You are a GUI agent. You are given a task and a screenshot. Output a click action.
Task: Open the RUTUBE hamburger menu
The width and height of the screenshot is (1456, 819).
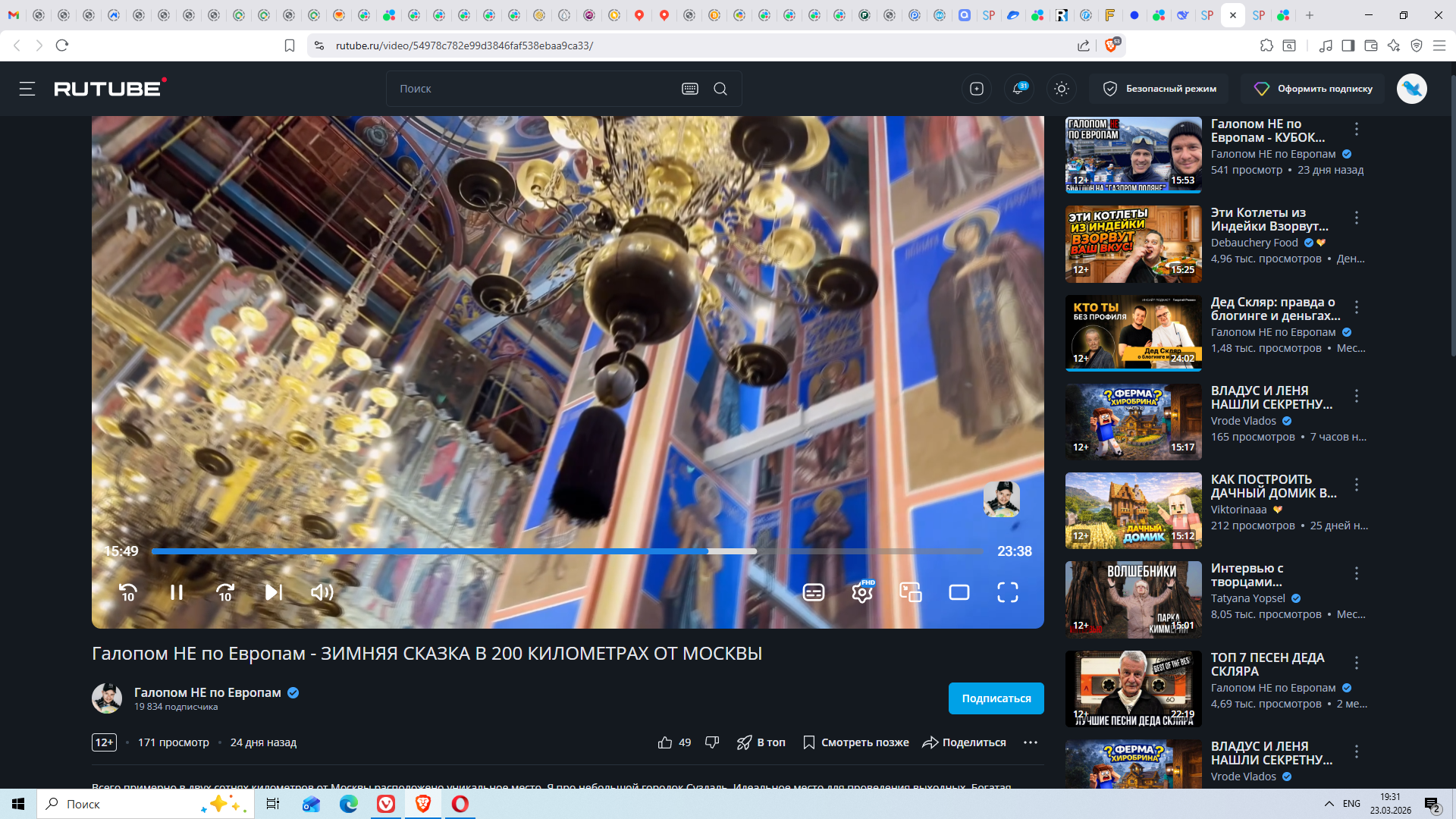(27, 89)
